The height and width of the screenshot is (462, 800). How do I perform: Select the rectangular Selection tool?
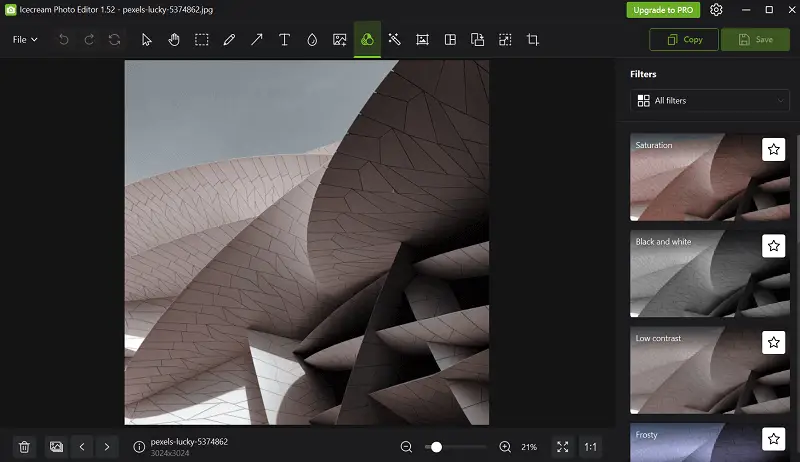point(202,39)
